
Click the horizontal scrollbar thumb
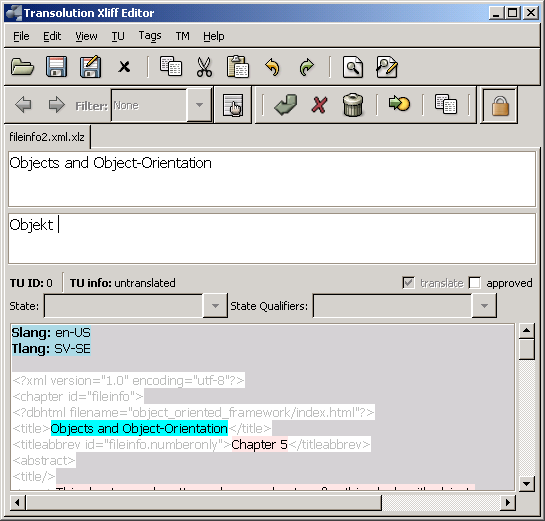[204, 503]
